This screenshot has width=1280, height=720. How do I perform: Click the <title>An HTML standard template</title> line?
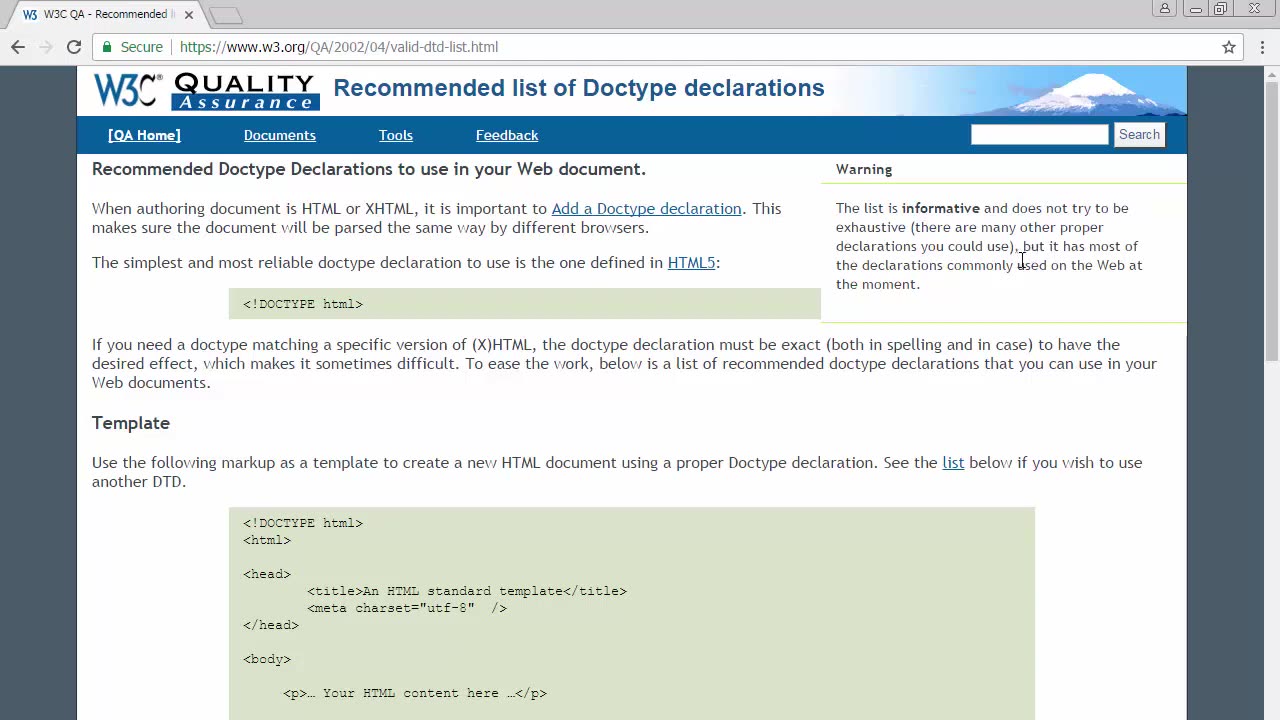[x=467, y=591]
